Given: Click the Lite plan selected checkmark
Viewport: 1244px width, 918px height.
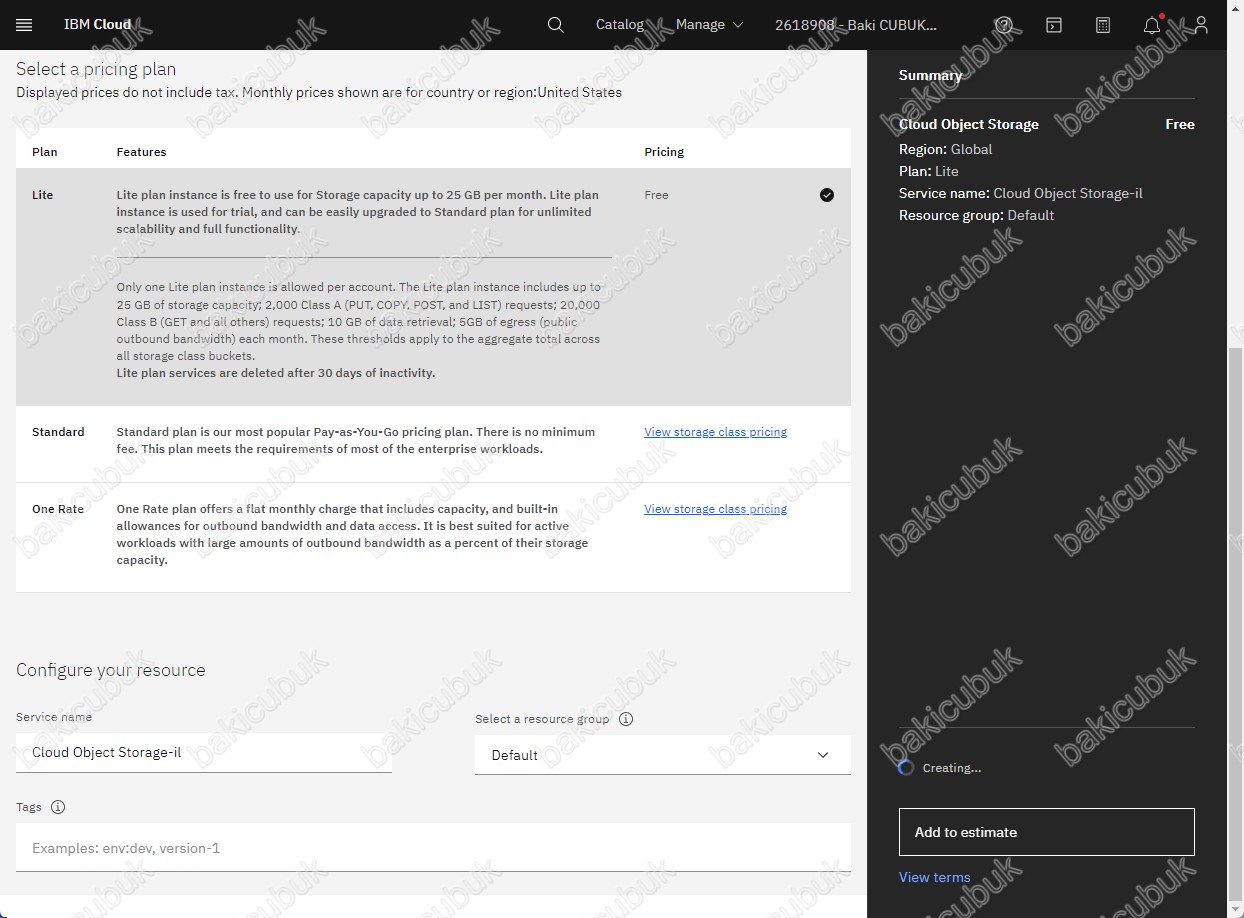Looking at the screenshot, I should pyautogui.click(x=827, y=195).
